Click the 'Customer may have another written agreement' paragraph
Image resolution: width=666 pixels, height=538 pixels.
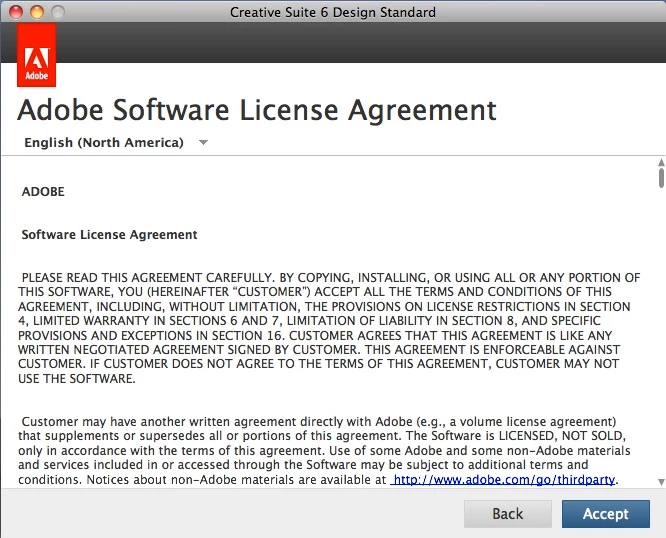(x=324, y=451)
